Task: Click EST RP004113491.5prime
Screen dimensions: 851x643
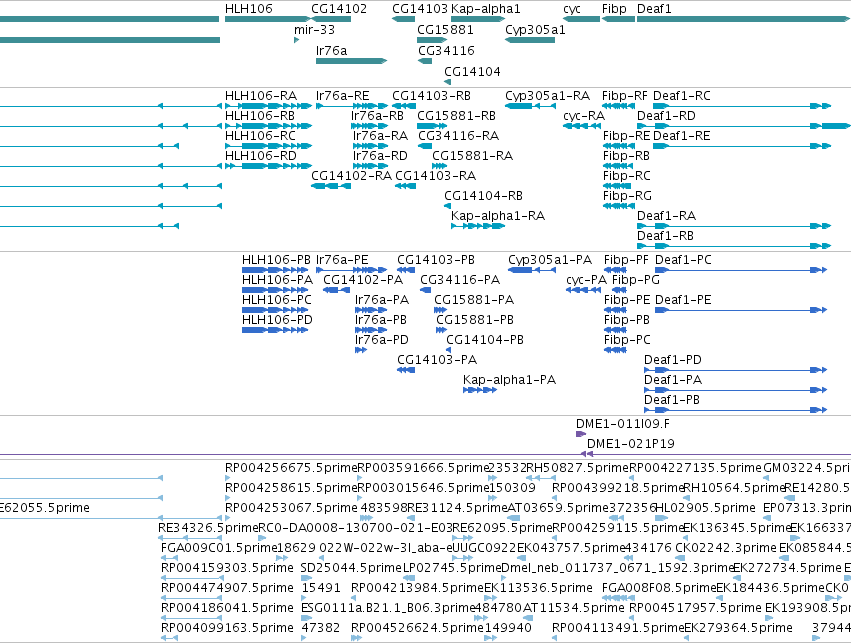Action: (618, 628)
